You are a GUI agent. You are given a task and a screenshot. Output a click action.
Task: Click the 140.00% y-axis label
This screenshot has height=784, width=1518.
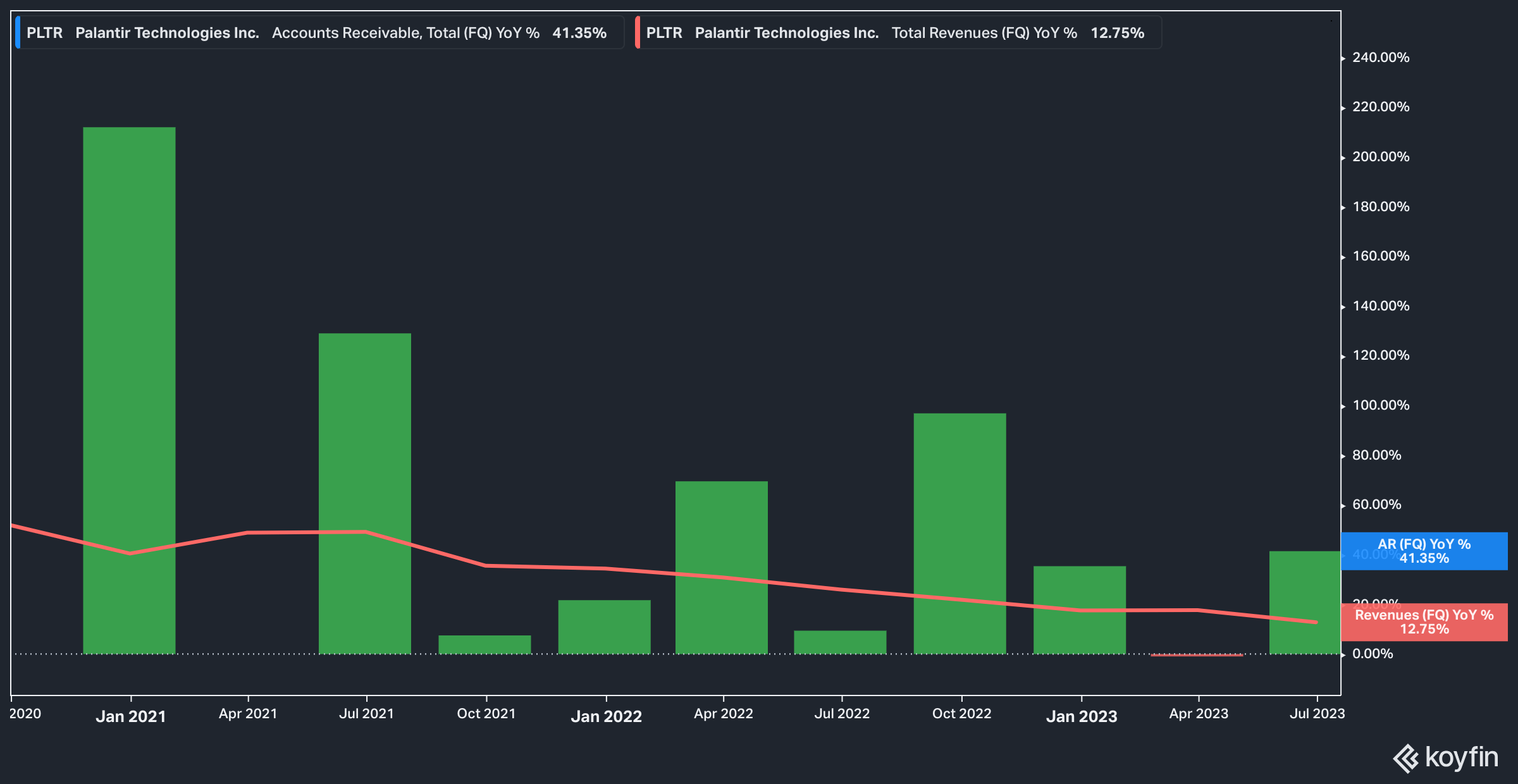tap(1381, 306)
